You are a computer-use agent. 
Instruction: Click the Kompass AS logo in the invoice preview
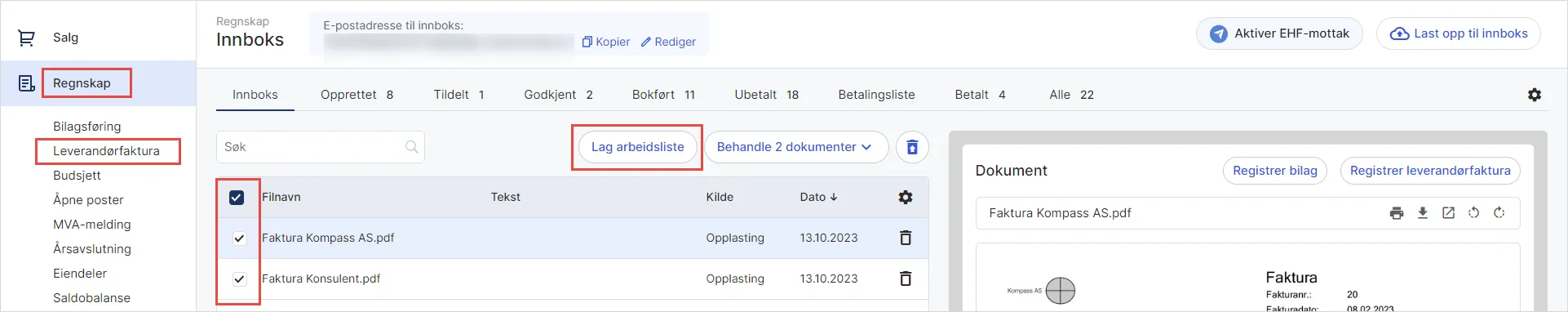click(x=1042, y=290)
